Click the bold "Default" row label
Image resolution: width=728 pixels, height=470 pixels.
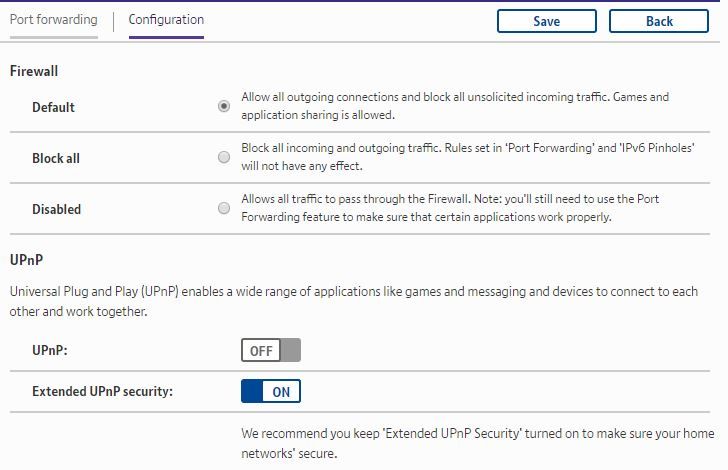pyautogui.click(x=53, y=107)
